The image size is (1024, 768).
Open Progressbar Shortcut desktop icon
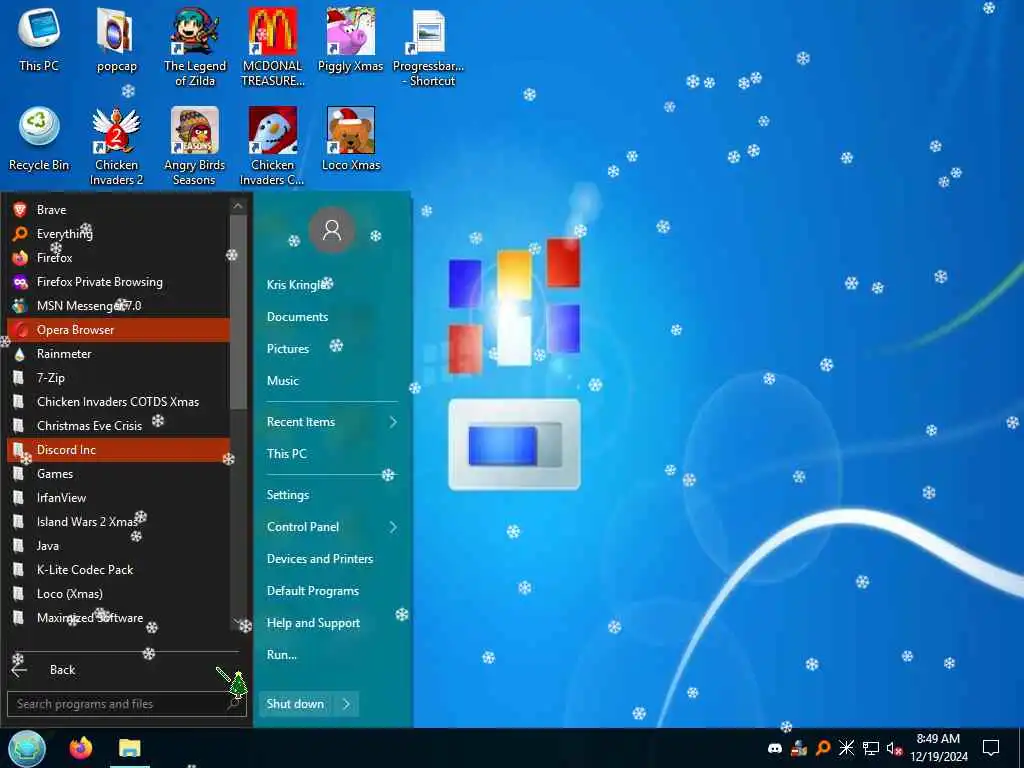428,47
